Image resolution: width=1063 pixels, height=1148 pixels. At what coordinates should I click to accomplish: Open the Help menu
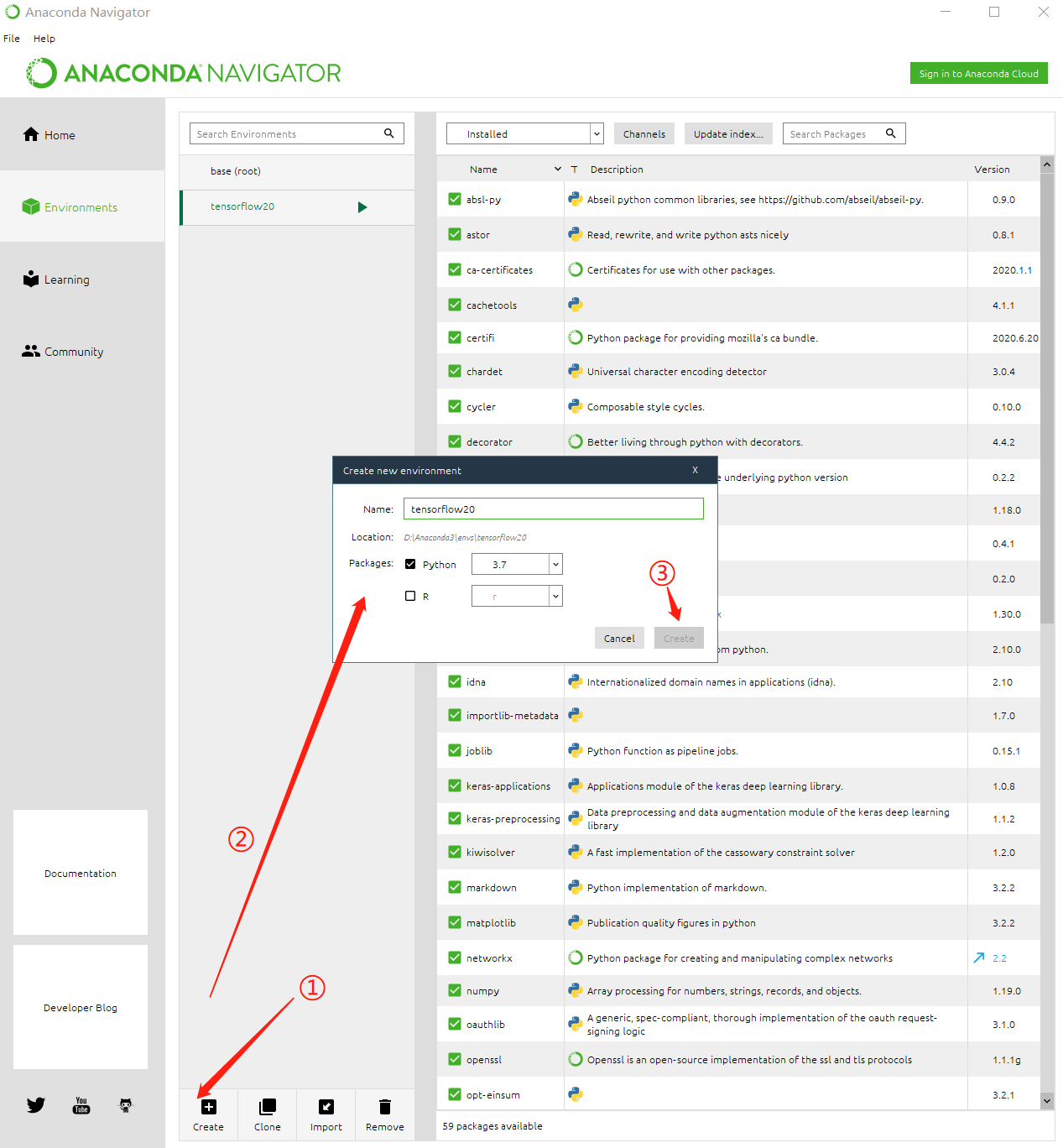(44, 39)
